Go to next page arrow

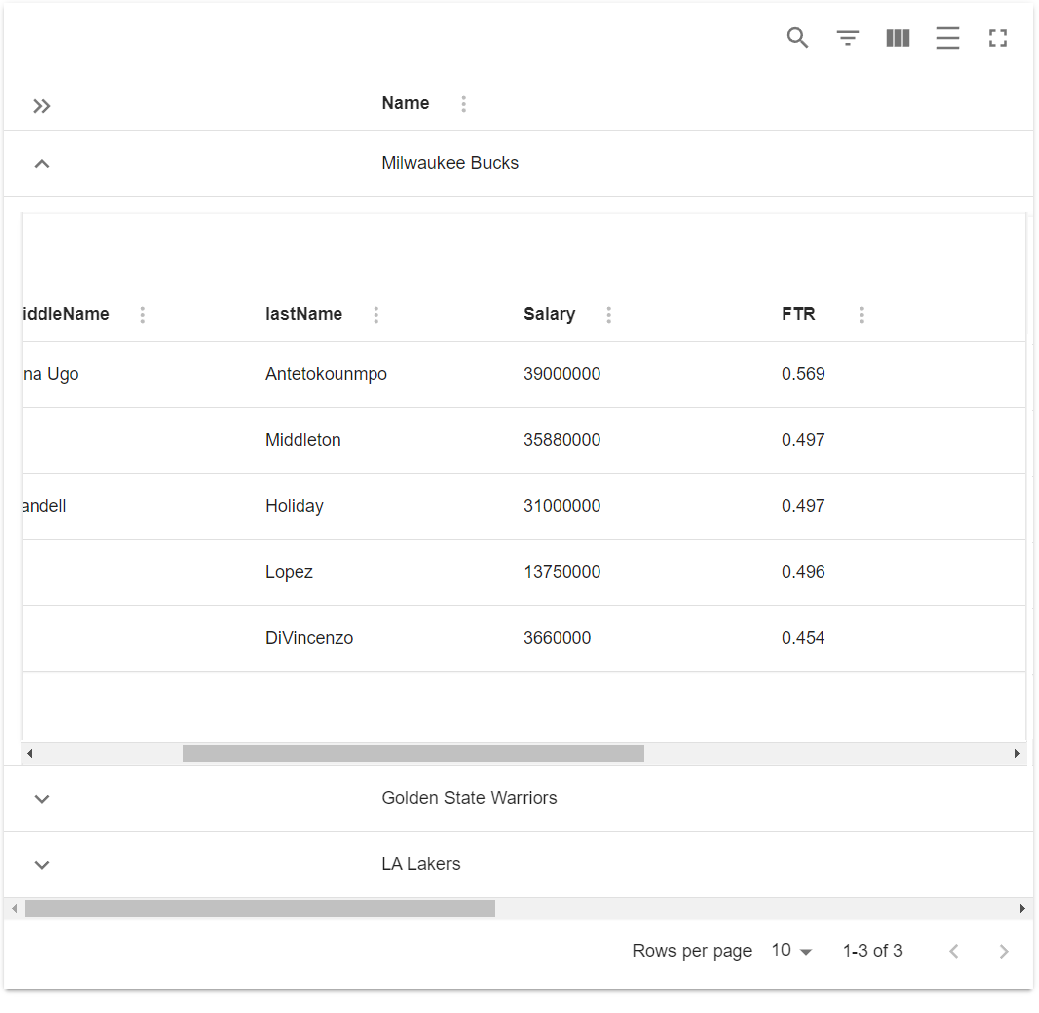1004,951
